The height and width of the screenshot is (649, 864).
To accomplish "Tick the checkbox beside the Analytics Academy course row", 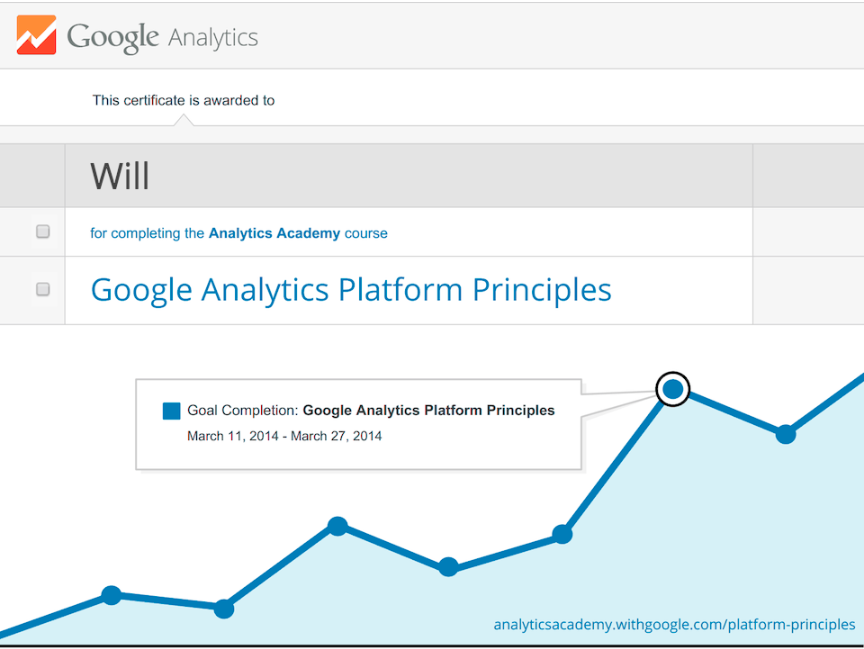I will [x=43, y=232].
